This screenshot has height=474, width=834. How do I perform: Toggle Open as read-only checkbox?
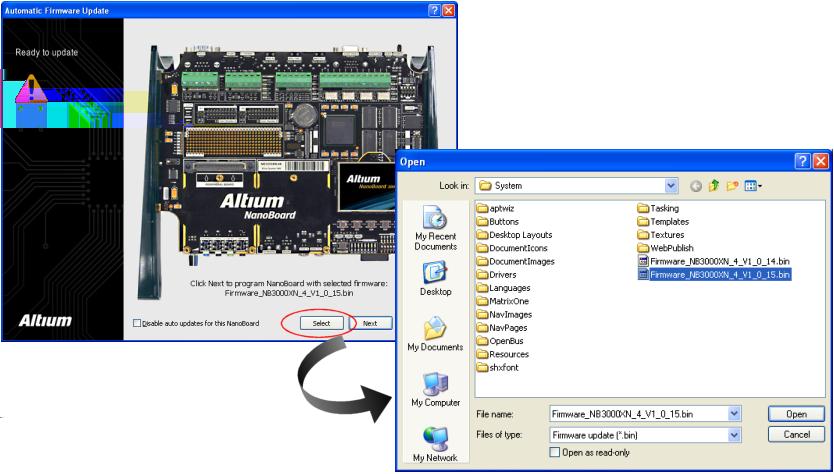[x=555, y=452]
